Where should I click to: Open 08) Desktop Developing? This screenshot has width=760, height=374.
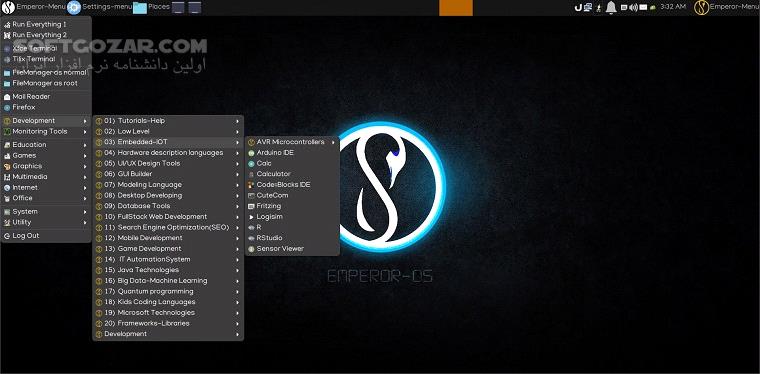coord(168,195)
